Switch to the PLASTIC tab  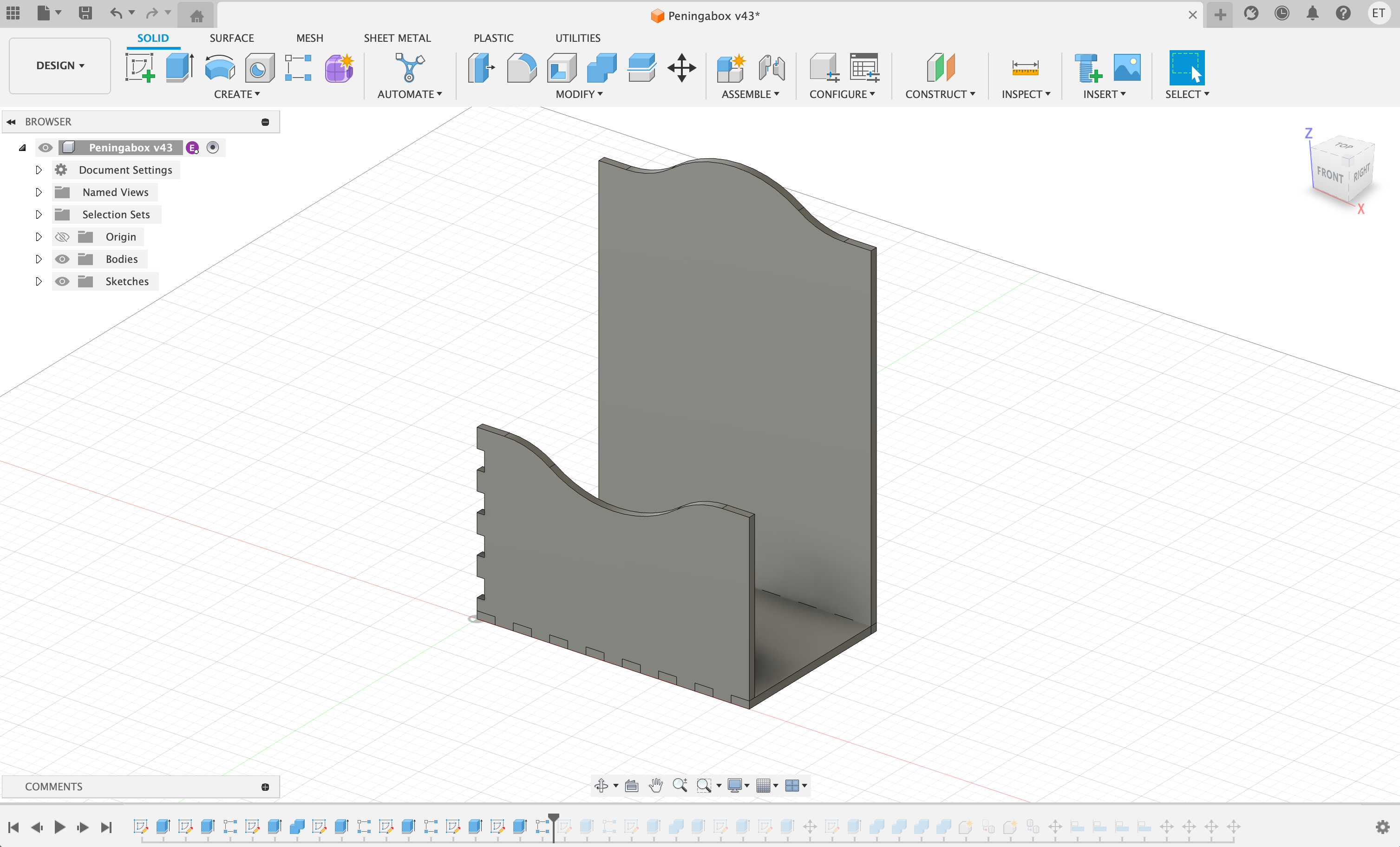click(493, 38)
